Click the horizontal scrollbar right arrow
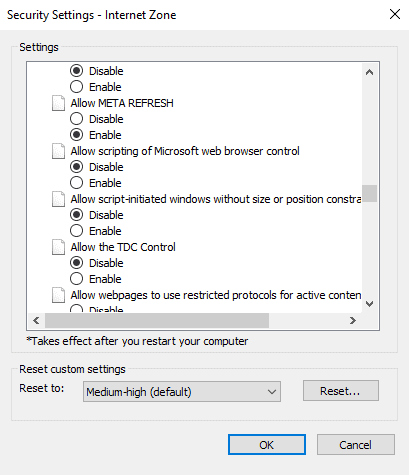 coord(353,321)
